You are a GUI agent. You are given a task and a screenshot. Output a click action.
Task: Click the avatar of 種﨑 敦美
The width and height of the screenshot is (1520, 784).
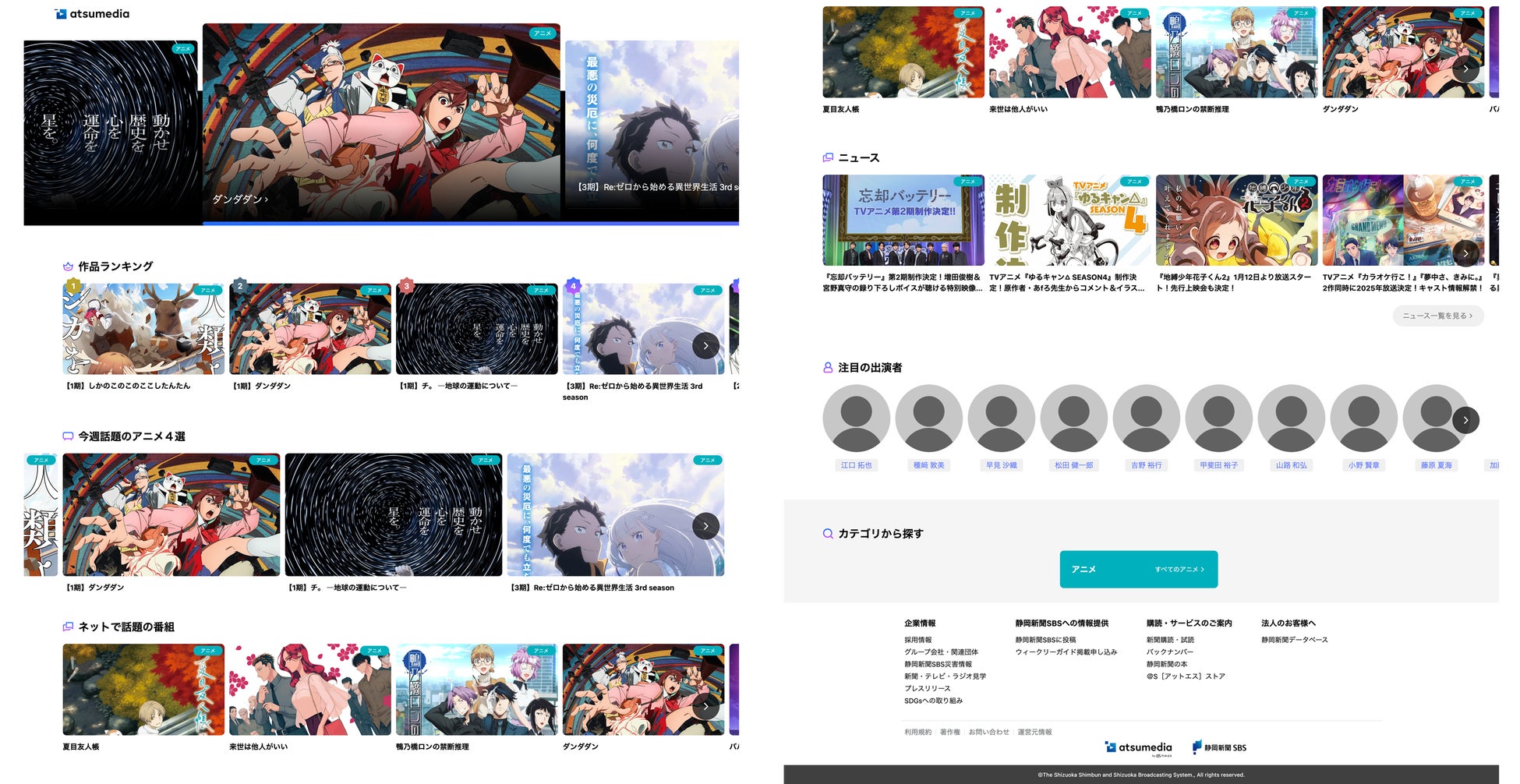(x=928, y=418)
